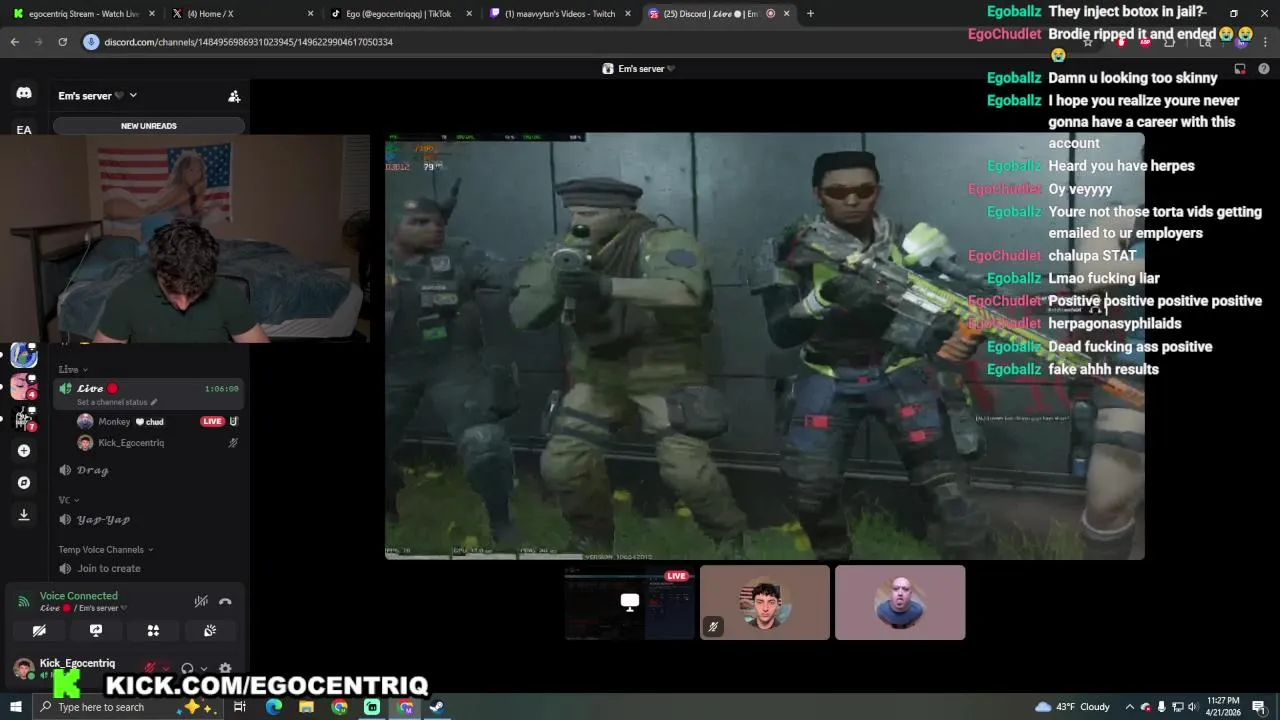Image resolution: width=1280 pixels, height=720 pixels.
Task: Open the EA server in the sidebar
Action: coord(24,129)
